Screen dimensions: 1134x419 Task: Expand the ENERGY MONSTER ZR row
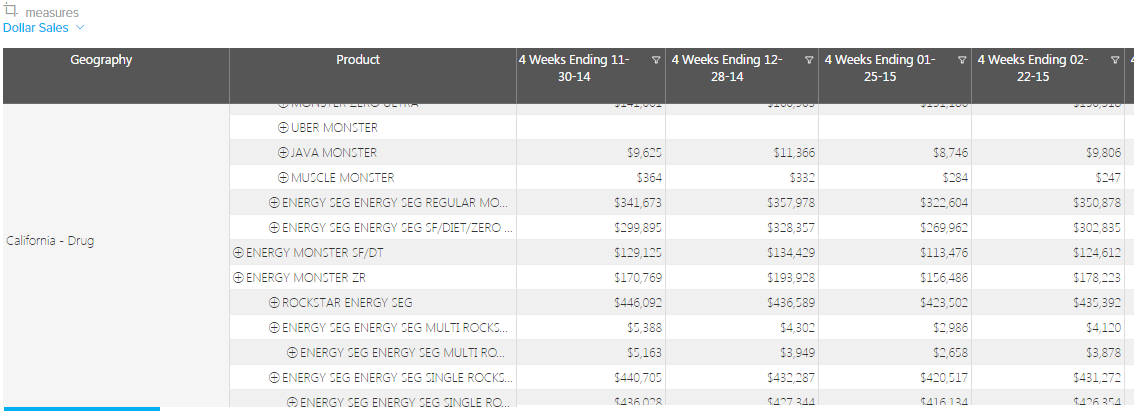(x=238, y=278)
